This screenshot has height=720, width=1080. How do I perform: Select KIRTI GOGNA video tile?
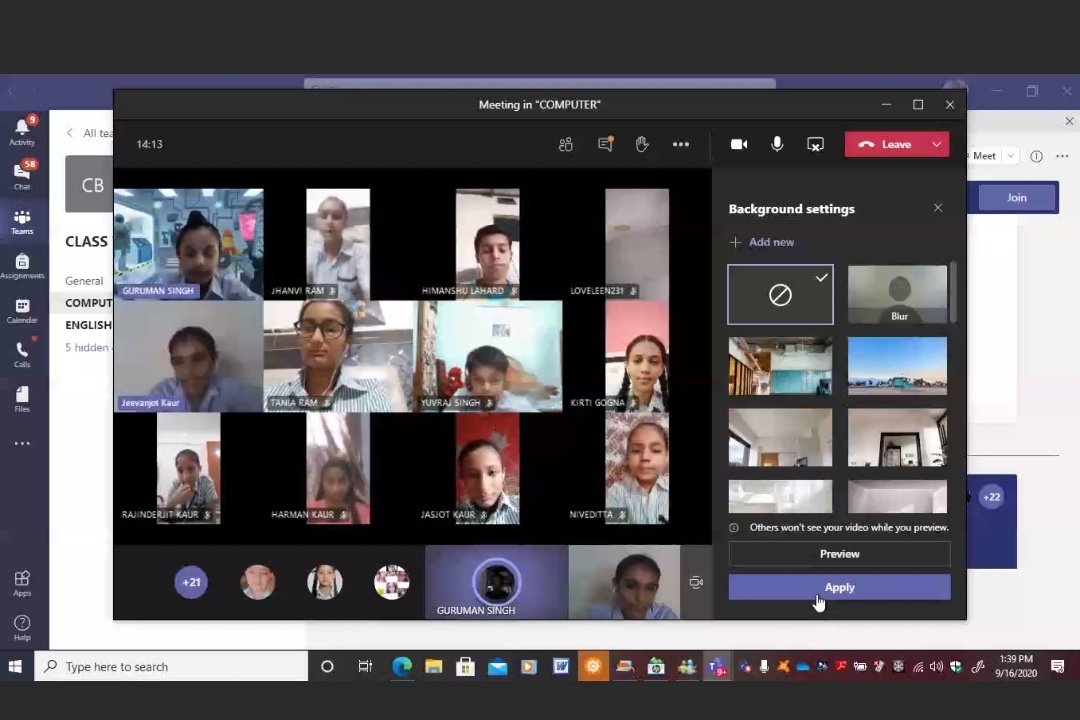pos(637,356)
